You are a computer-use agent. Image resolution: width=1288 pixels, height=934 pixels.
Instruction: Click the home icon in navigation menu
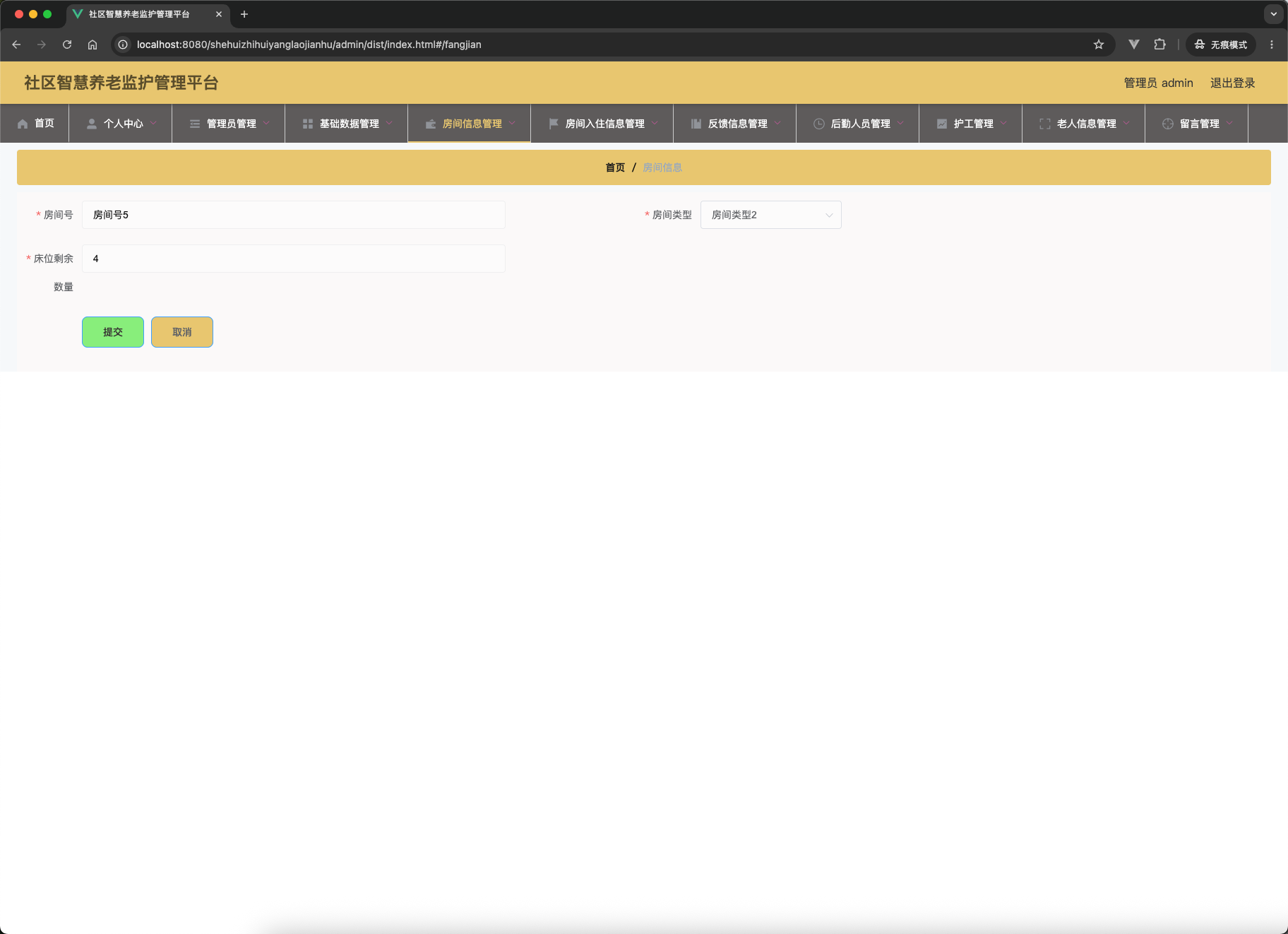pos(23,124)
